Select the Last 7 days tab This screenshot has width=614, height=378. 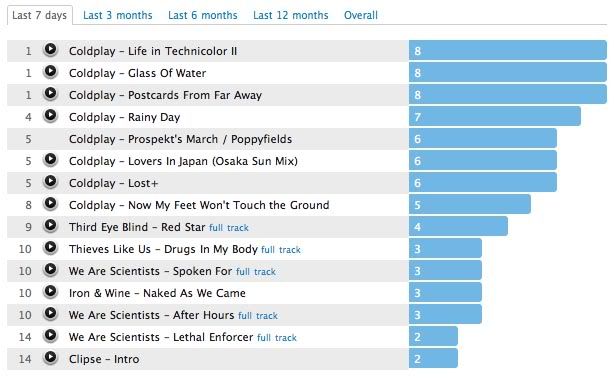click(40, 15)
